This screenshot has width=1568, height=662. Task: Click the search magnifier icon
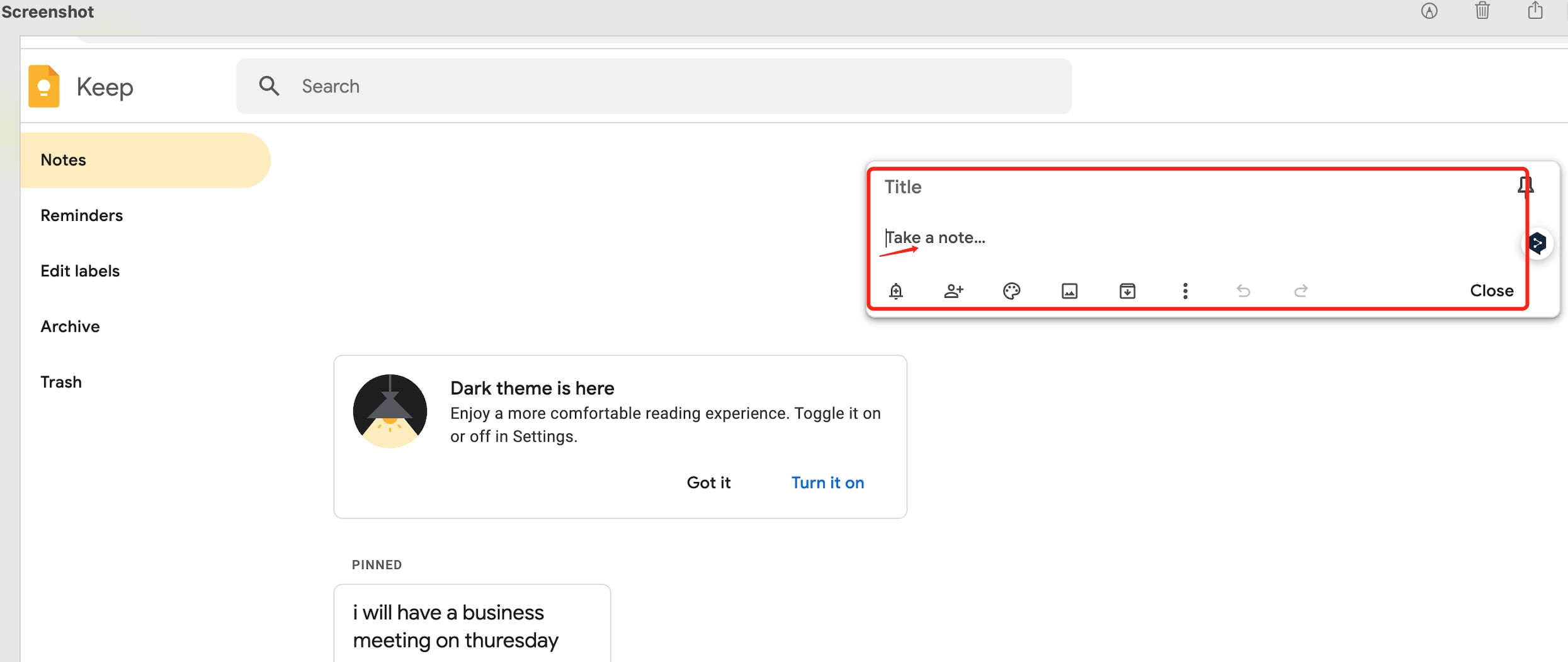(x=269, y=86)
